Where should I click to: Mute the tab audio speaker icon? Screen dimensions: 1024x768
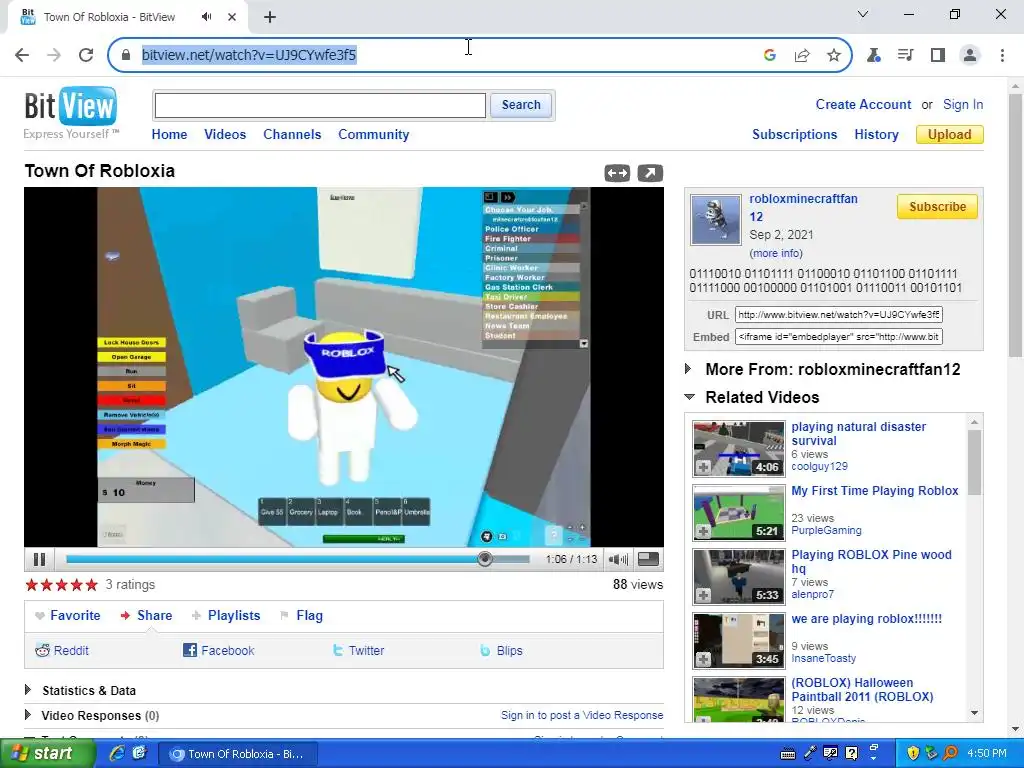point(207,17)
